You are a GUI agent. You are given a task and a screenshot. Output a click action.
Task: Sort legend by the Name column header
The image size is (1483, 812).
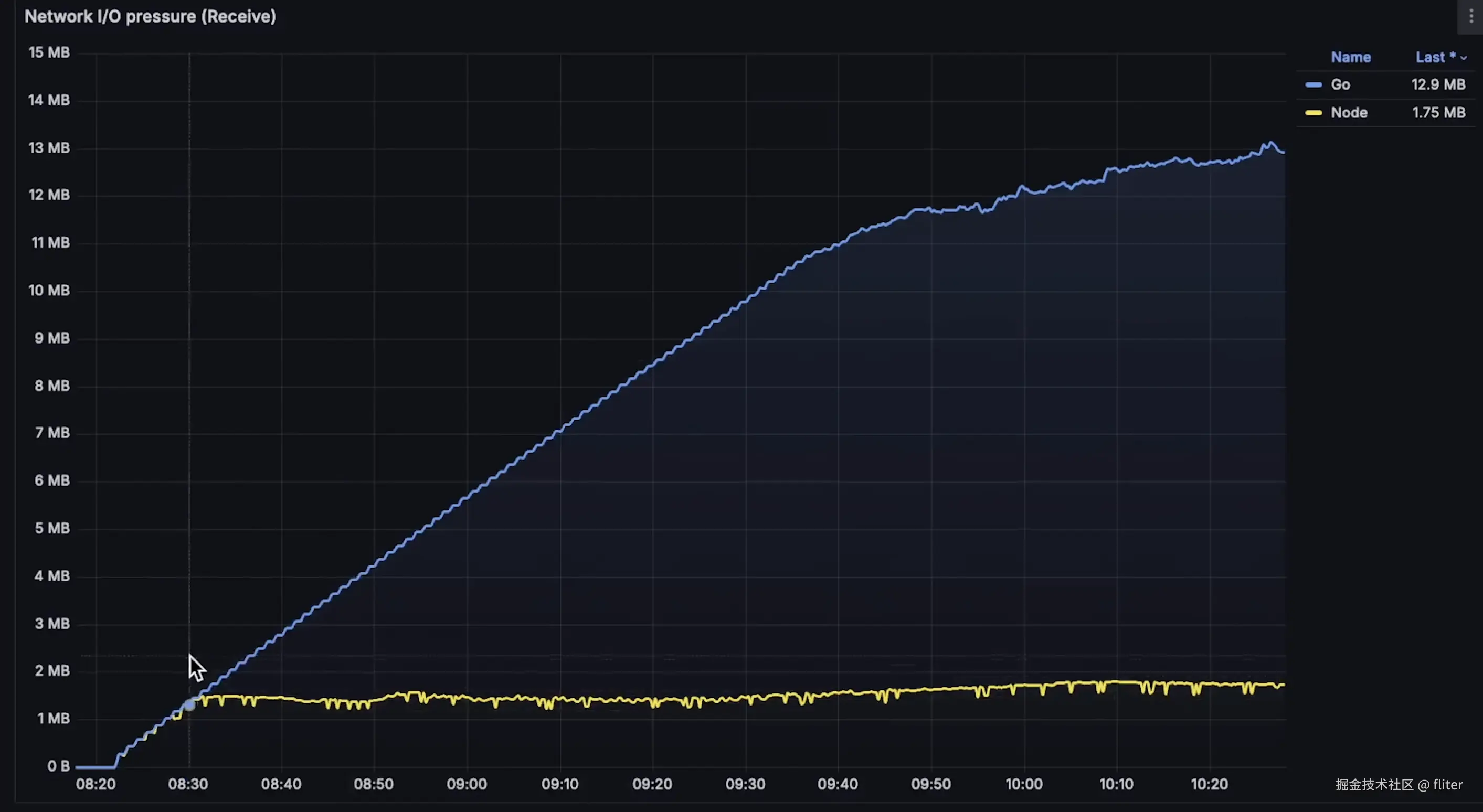[x=1351, y=57]
